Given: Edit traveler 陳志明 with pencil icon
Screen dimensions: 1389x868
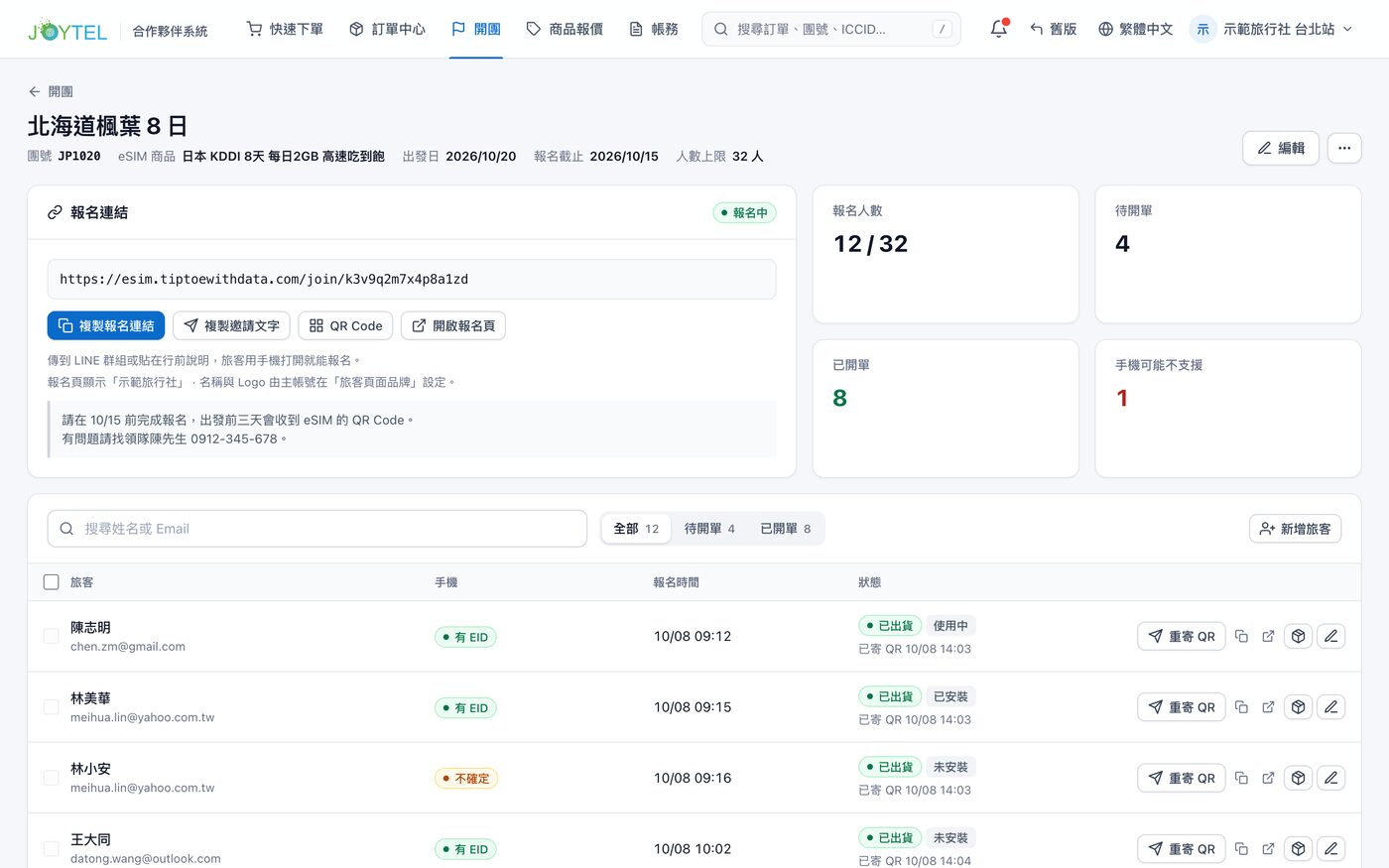Looking at the screenshot, I should (1331, 637).
